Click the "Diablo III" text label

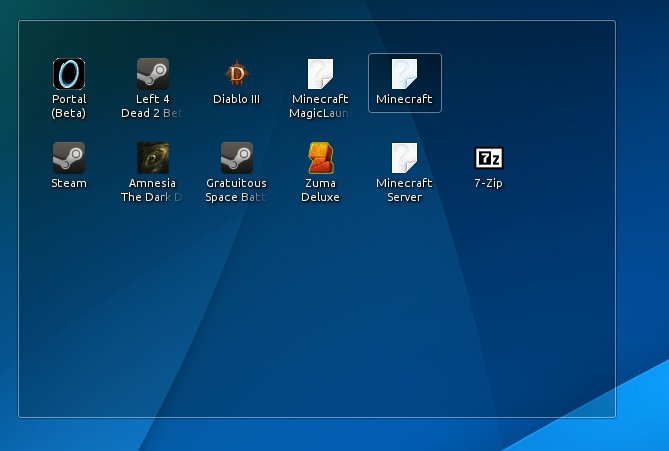[237, 99]
